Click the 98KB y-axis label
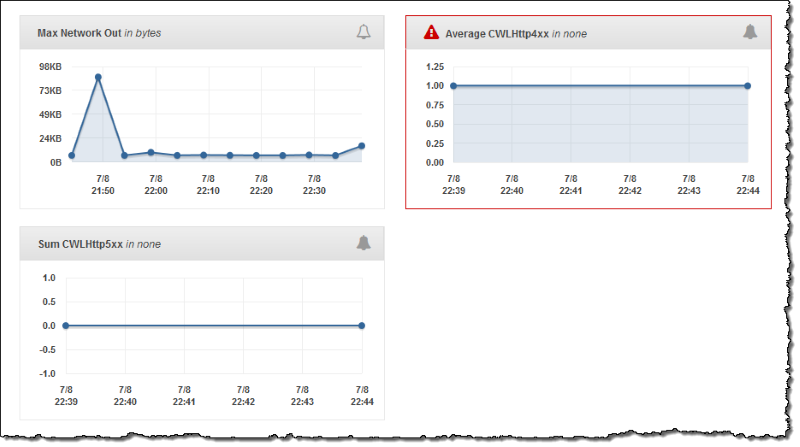 point(50,67)
